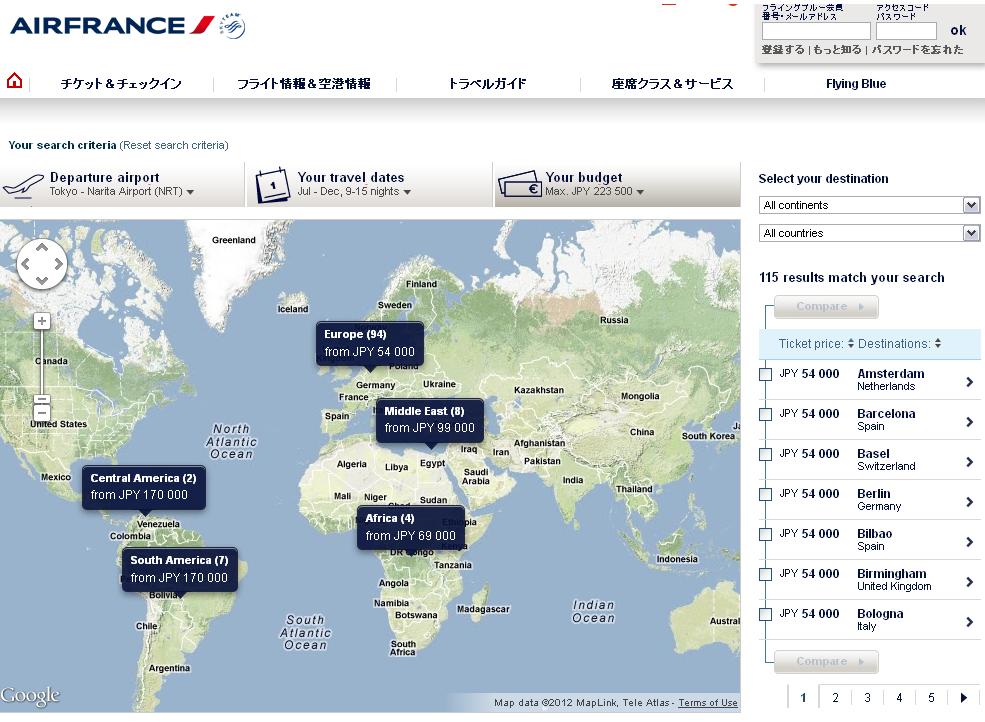985x722 pixels.
Task: Click the login ok button
Action: click(958, 30)
